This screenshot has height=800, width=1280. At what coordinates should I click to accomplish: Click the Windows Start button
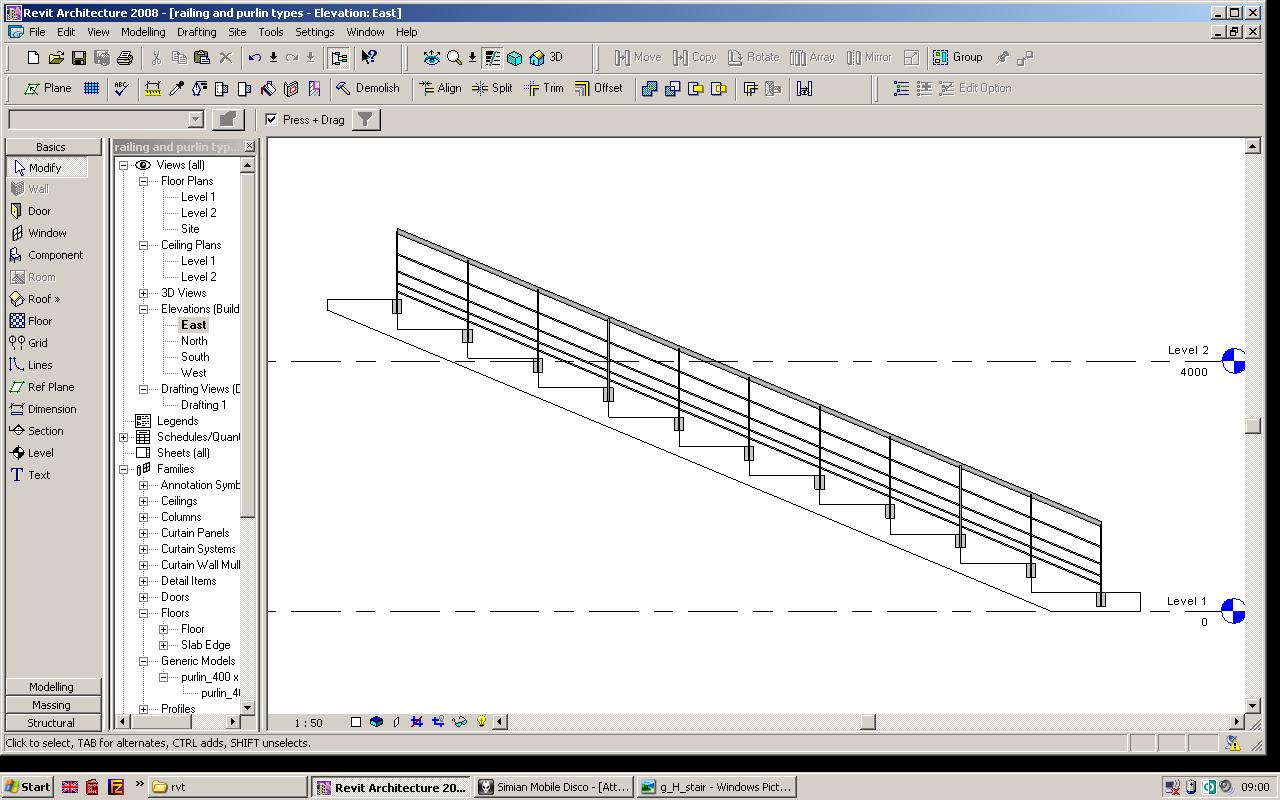click(x=27, y=787)
